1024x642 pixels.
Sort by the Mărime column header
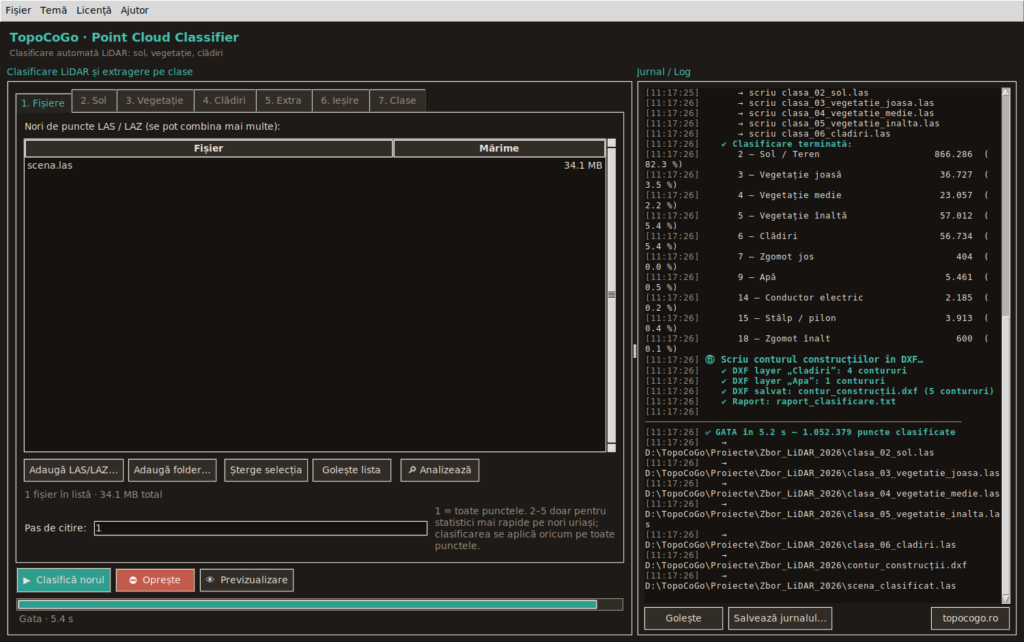coord(499,148)
